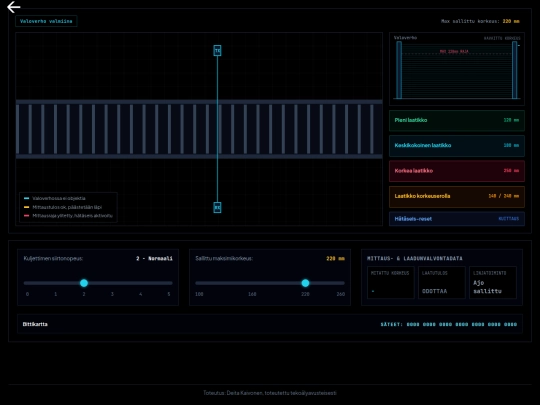Send a Keskikokoinen laatikko box
The image size is (540, 405).
click(457, 145)
